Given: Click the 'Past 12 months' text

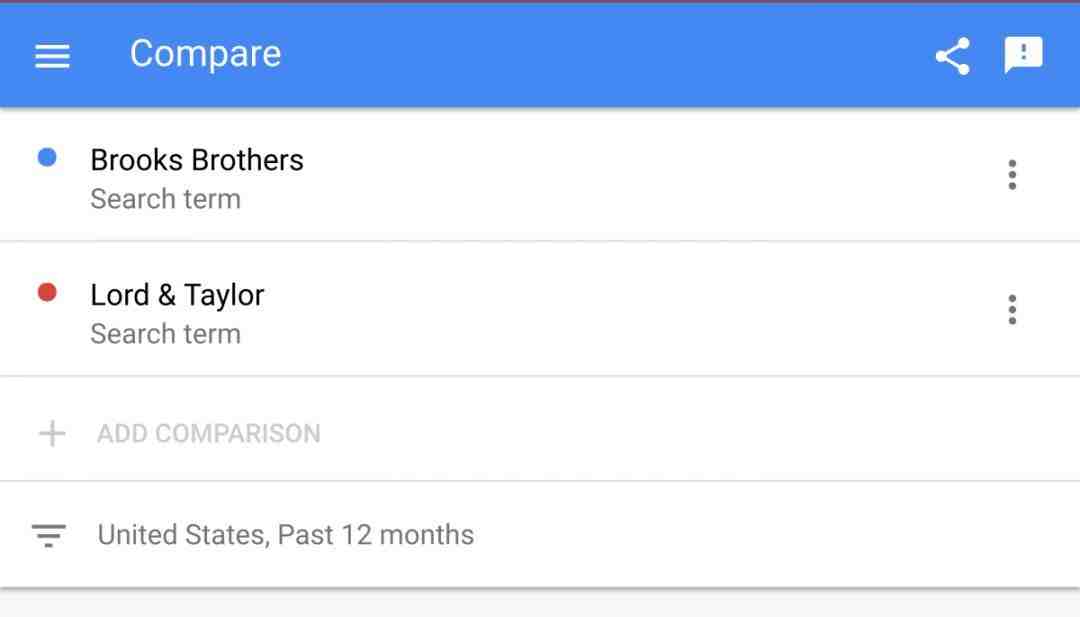Looking at the screenshot, I should (375, 535).
